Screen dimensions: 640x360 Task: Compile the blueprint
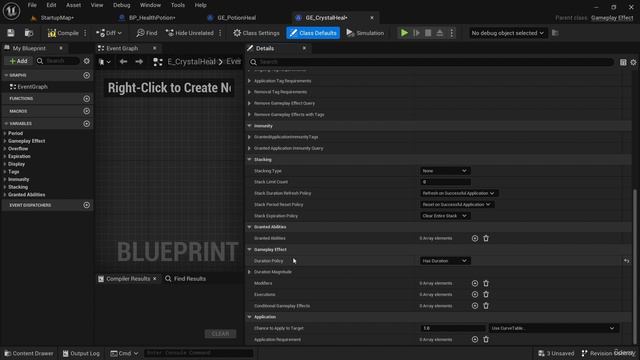tap(63, 33)
